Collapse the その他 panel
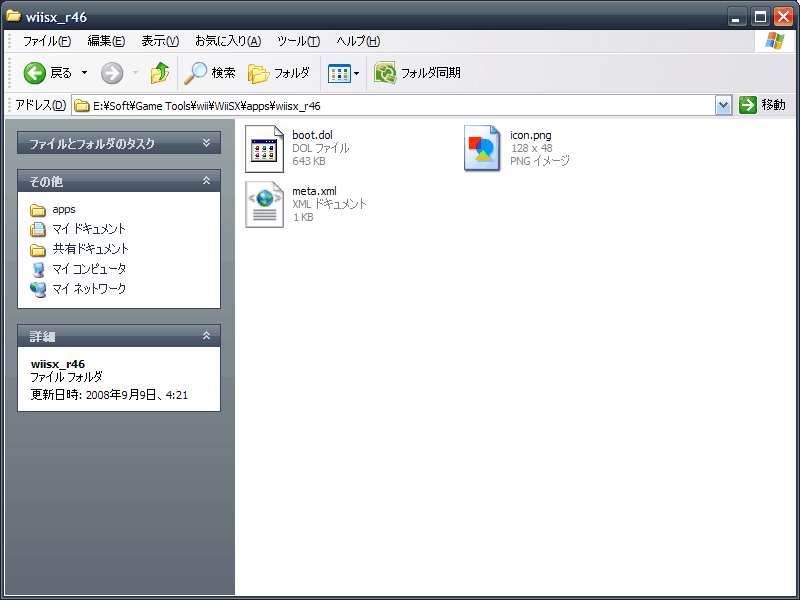Image resolution: width=800 pixels, height=600 pixels. (x=206, y=181)
